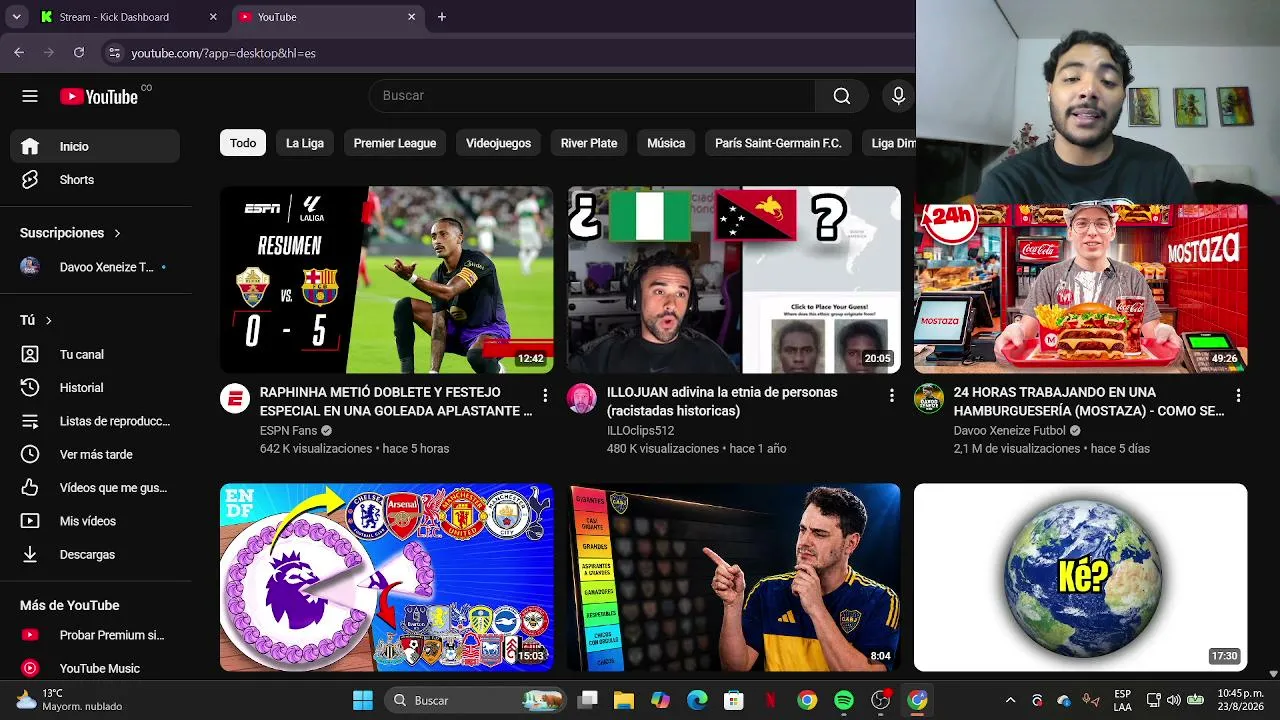Play the Earth "Ké?" video thumbnail

point(1080,577)
